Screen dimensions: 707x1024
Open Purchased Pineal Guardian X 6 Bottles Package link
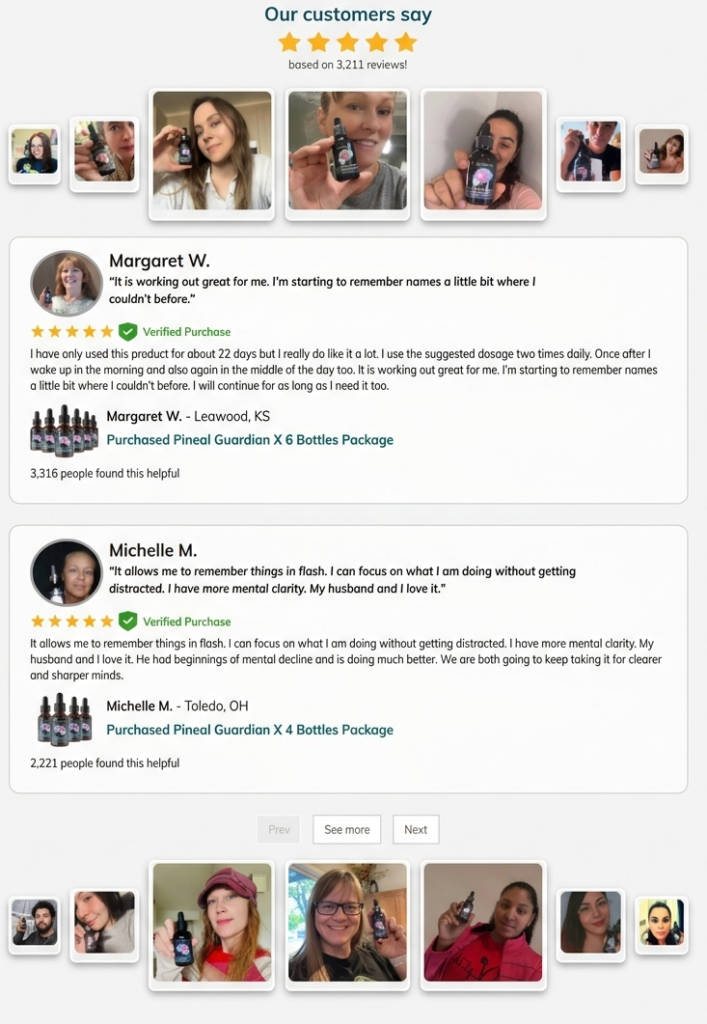[x=250, y=440]
